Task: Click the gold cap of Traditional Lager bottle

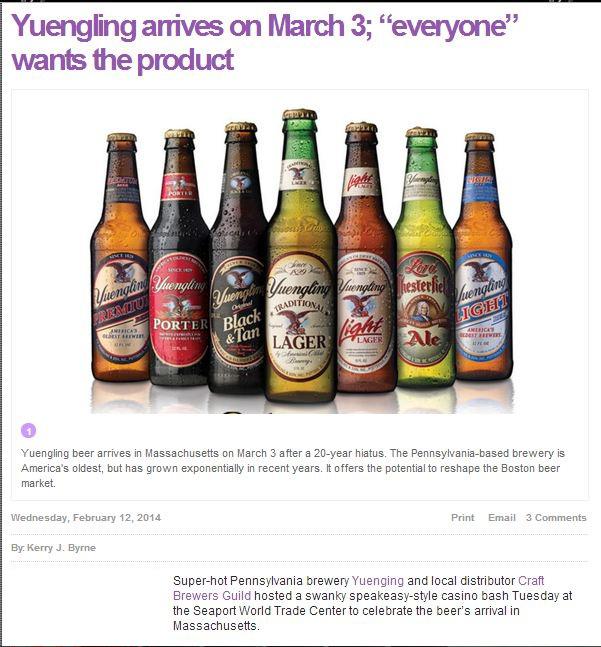Action: tap(300, 114)
